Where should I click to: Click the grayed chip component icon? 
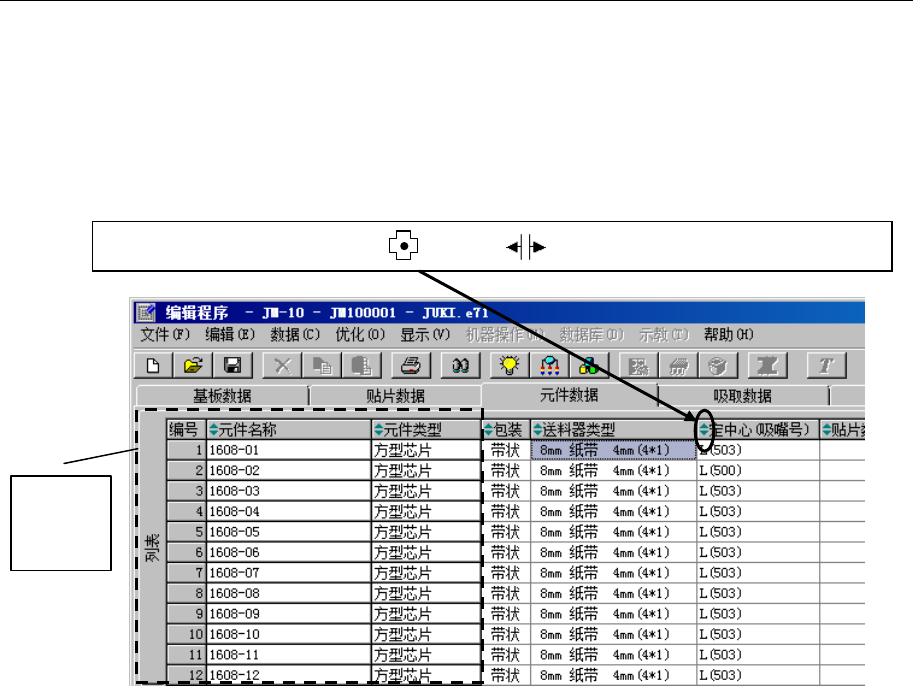pyautogui.click(x=678, y=366)
